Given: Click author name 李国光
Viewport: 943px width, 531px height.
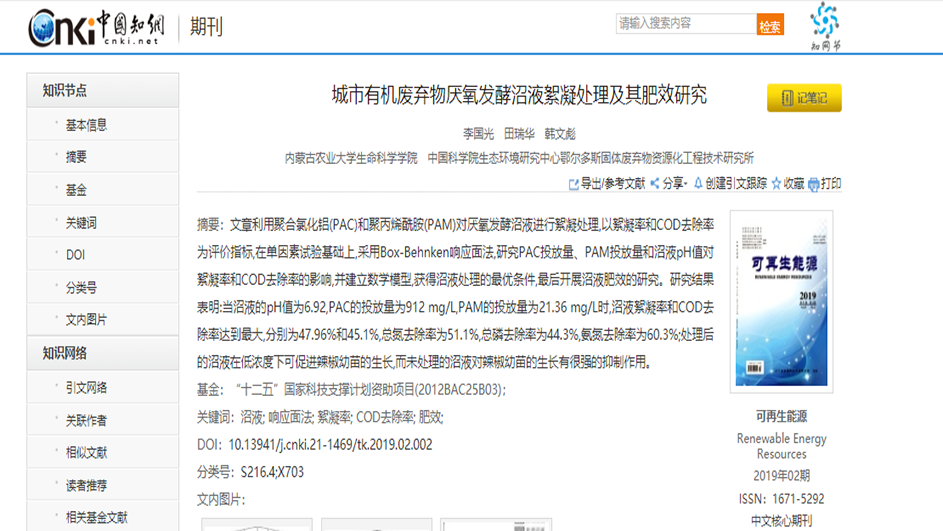Looking at the screenshot, I should [x=478, y=134].
